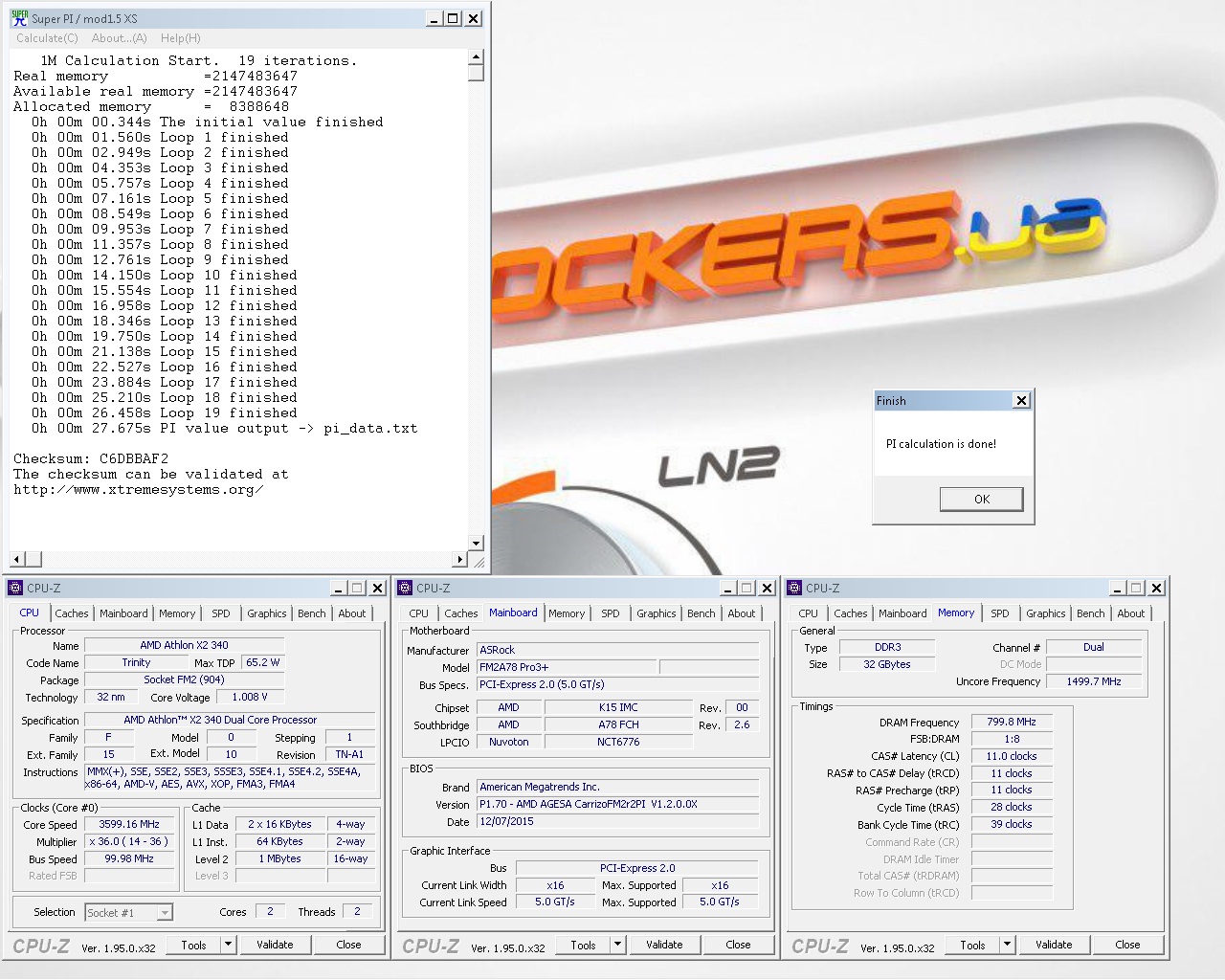Screen dimensions: 1225x980
Task: Click the Super PI title bar icon
Action: pyautogui.click(x=19, y=18)
